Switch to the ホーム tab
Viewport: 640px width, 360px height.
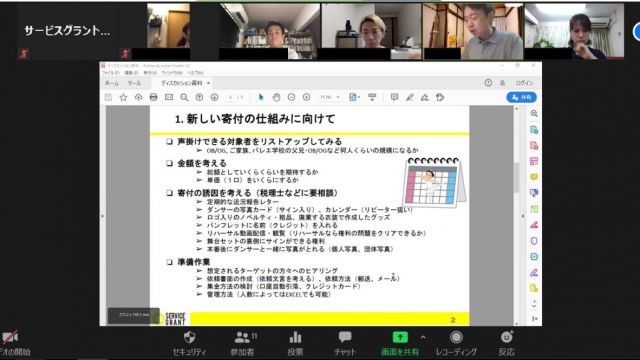click(112, 83)
